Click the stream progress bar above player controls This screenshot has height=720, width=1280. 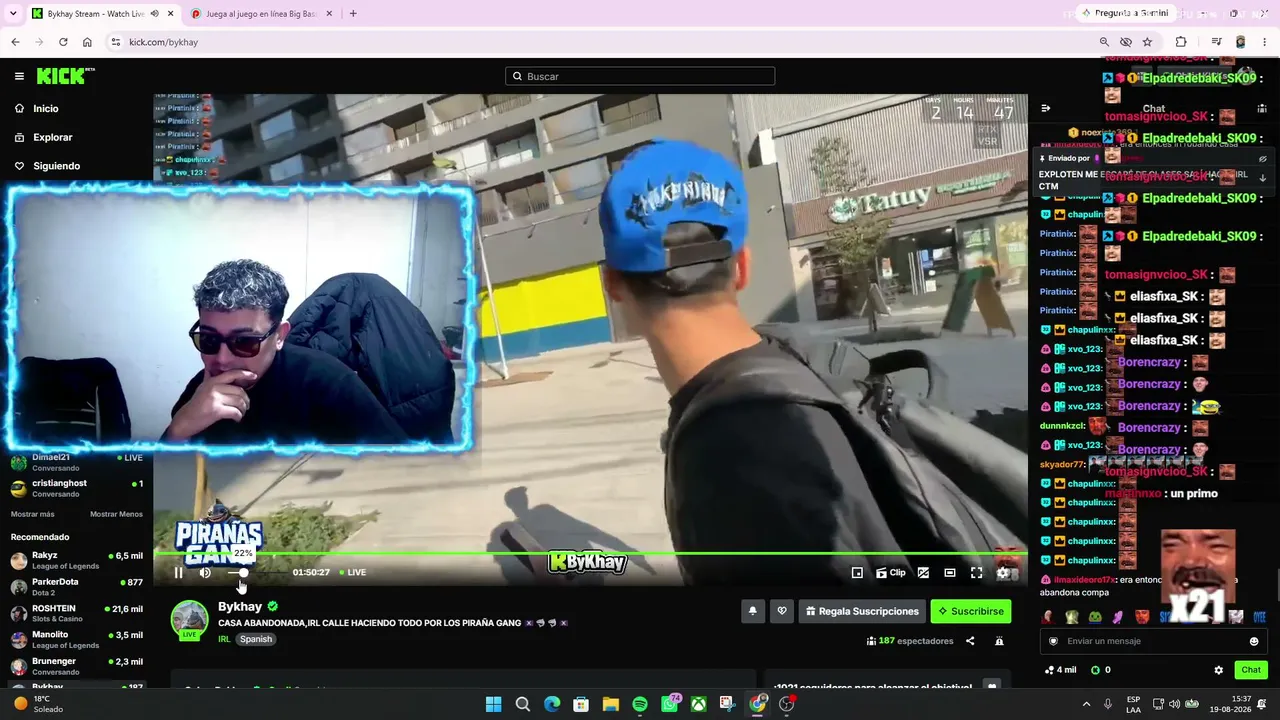(590, 553)
